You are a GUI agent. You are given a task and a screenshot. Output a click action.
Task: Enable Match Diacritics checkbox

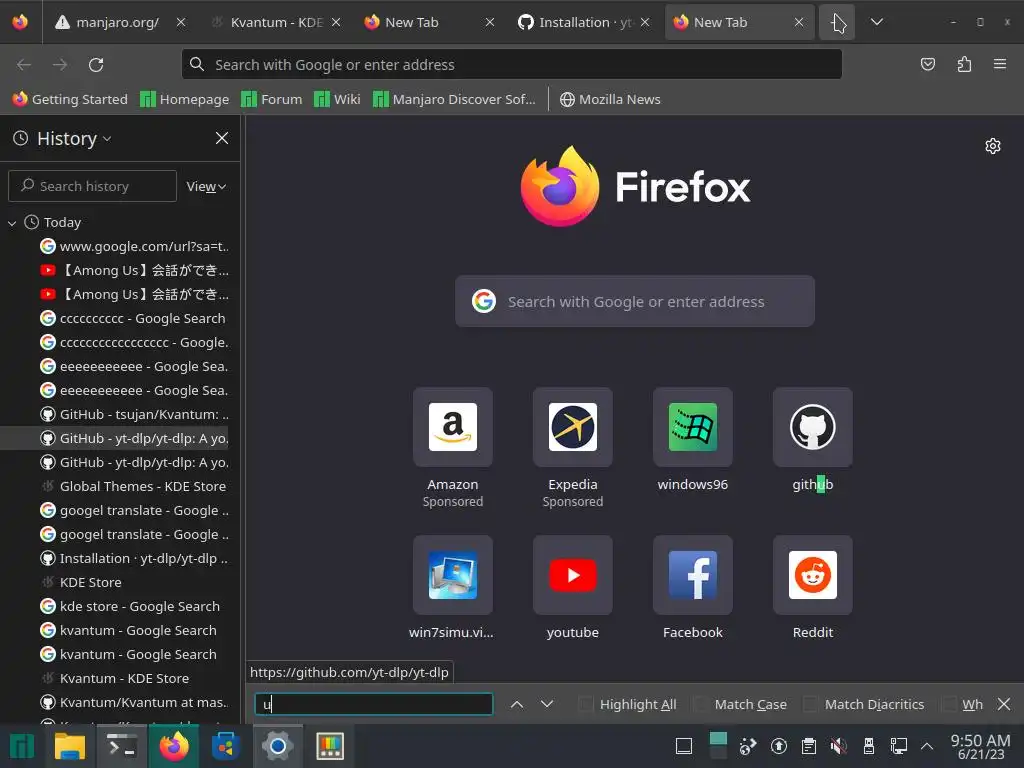(x=810, y=704)
